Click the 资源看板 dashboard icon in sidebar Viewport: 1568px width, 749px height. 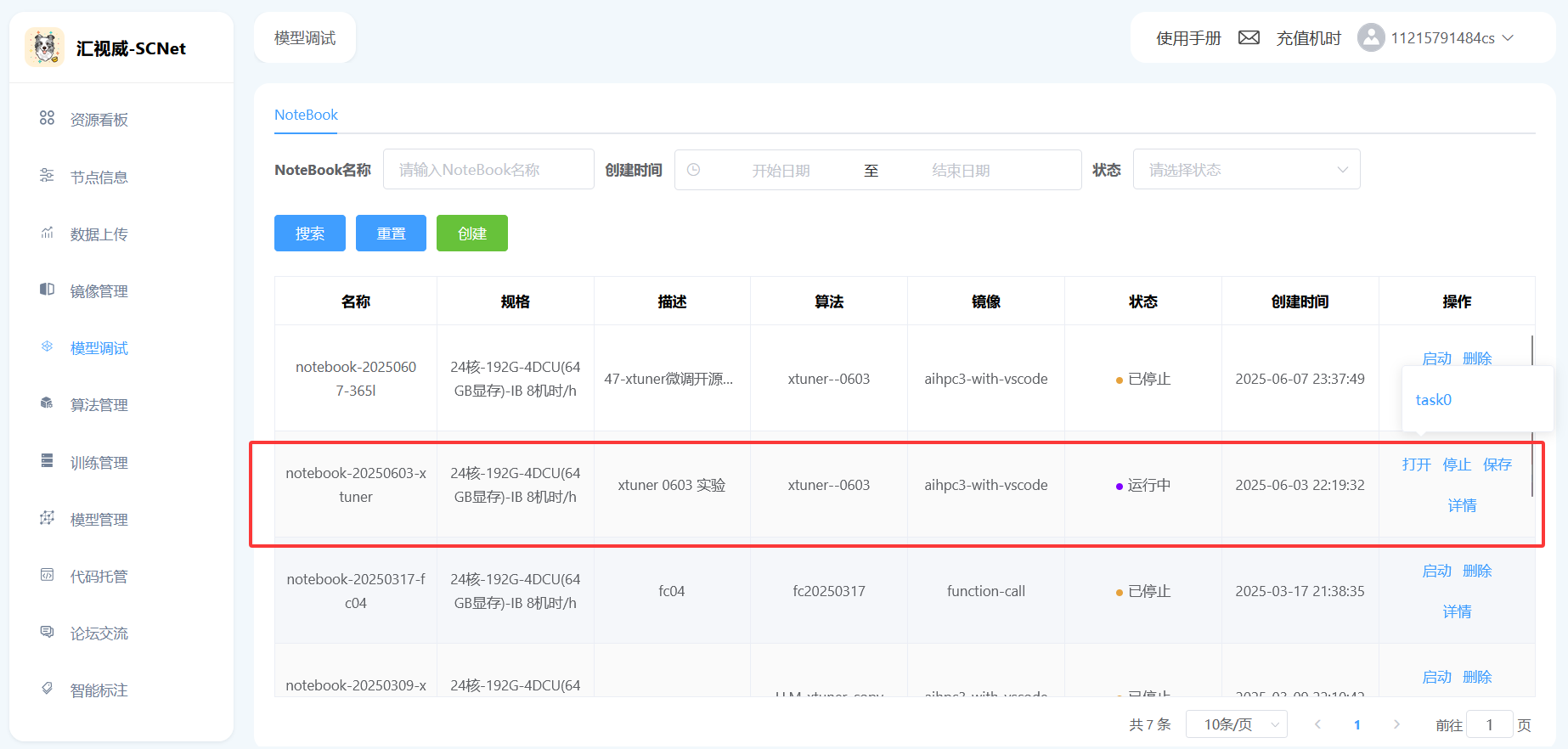(x=47, y=118)
